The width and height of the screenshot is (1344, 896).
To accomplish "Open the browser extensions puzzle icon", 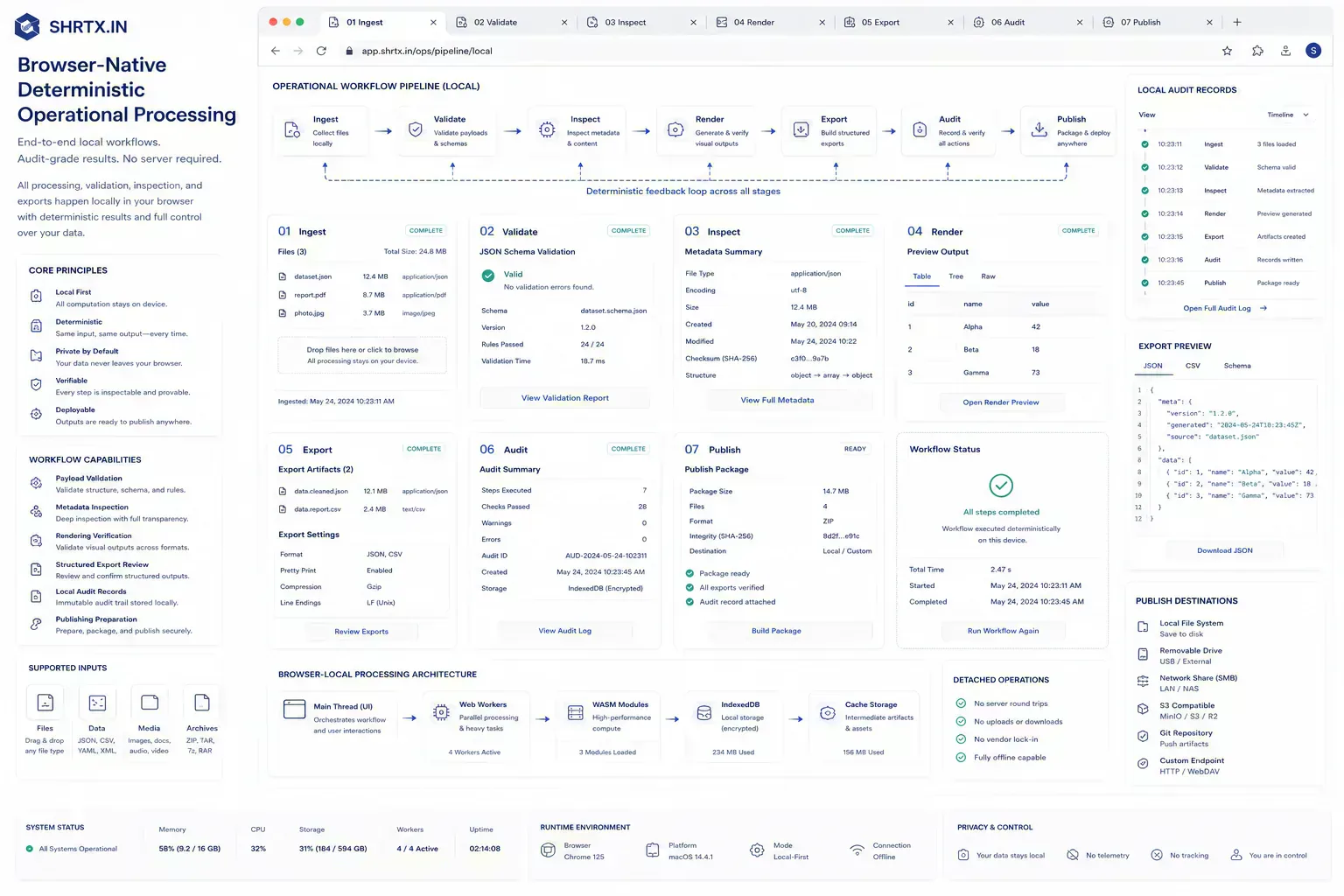I will tap(1257, 51).
